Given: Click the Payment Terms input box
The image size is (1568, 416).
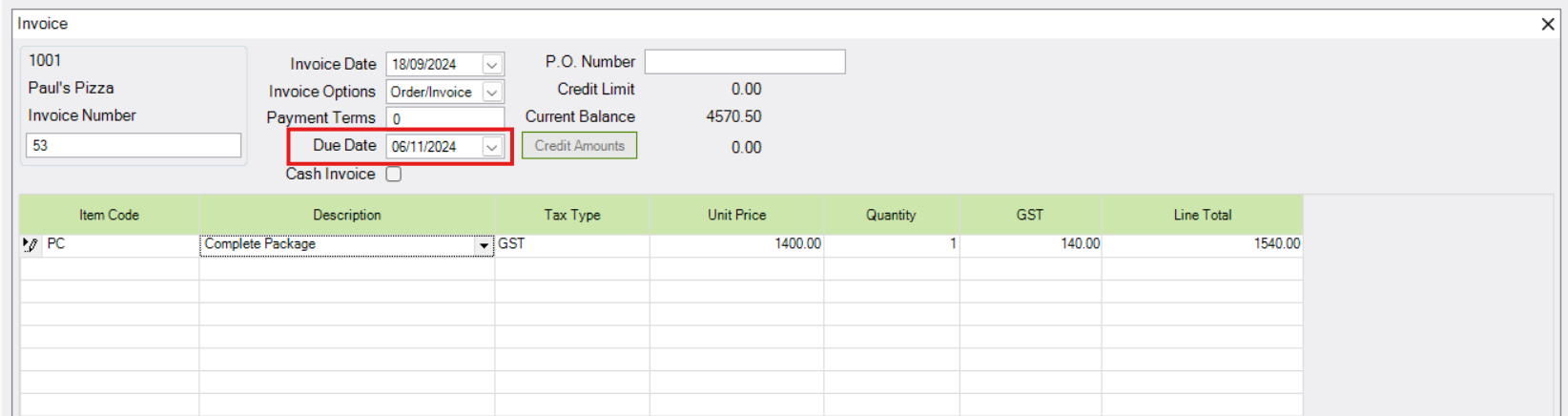Looking at the screenshot, I should 445,118.
